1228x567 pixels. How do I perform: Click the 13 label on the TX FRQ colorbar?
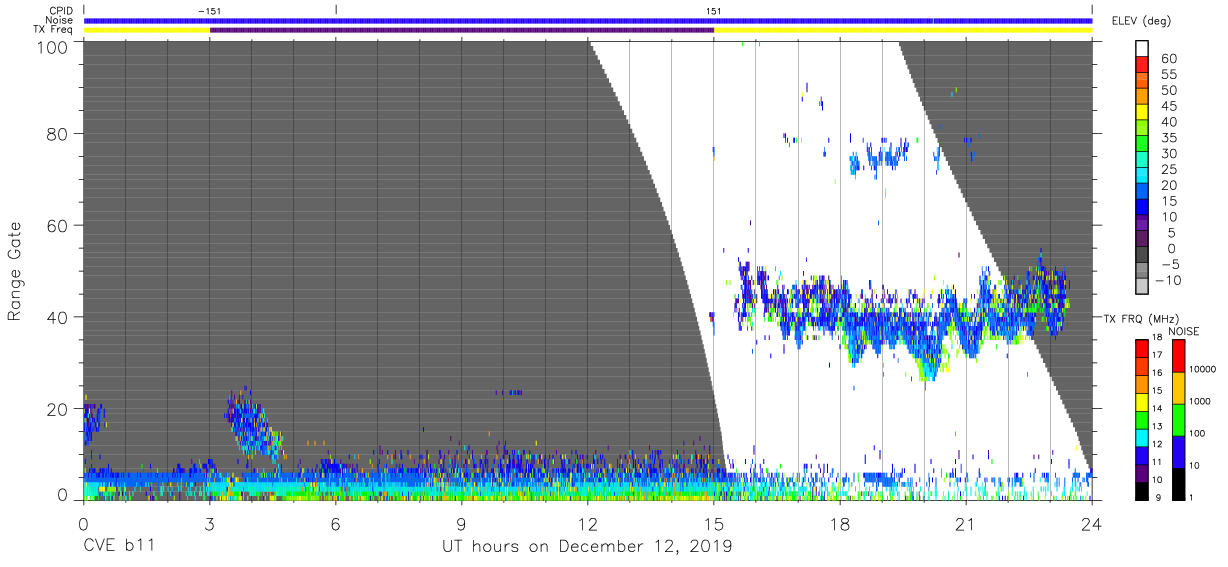[1159, 428]
